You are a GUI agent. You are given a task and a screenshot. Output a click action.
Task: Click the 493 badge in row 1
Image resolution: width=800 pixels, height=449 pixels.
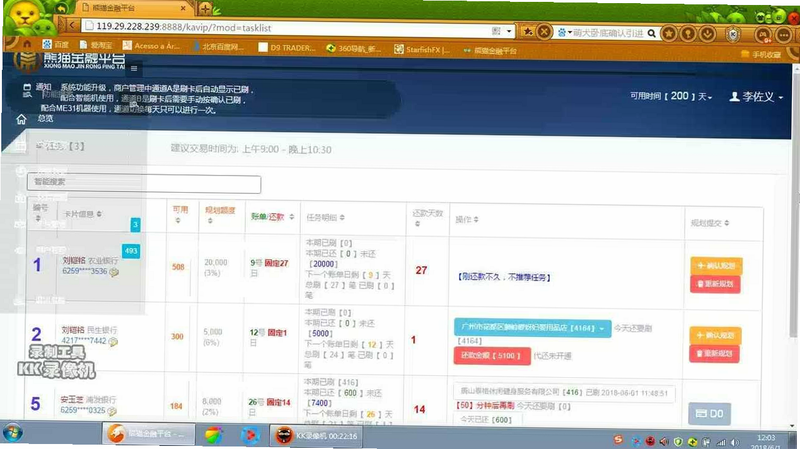131,251
